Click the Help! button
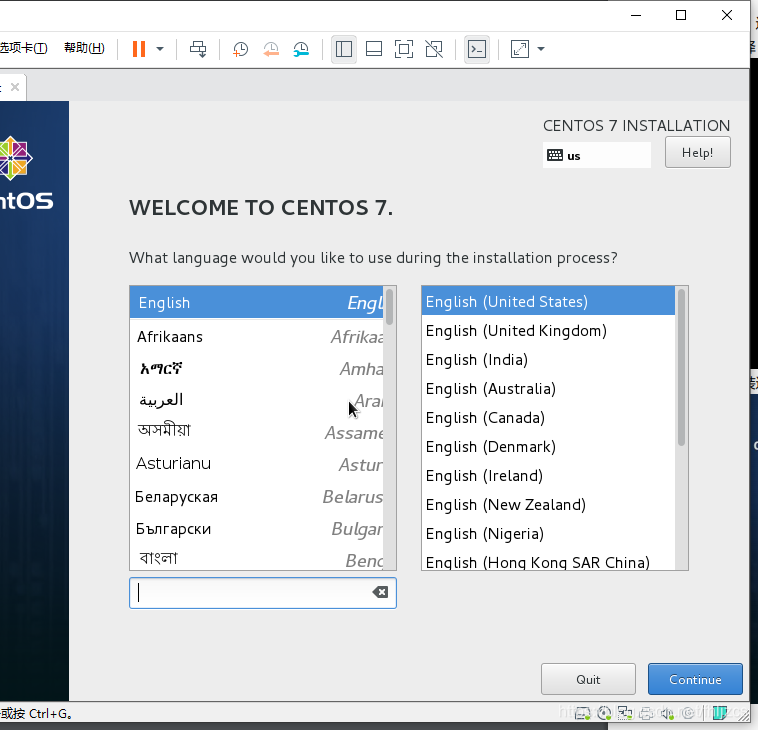This screenshot has height=730, width=758. pos(698,153)
